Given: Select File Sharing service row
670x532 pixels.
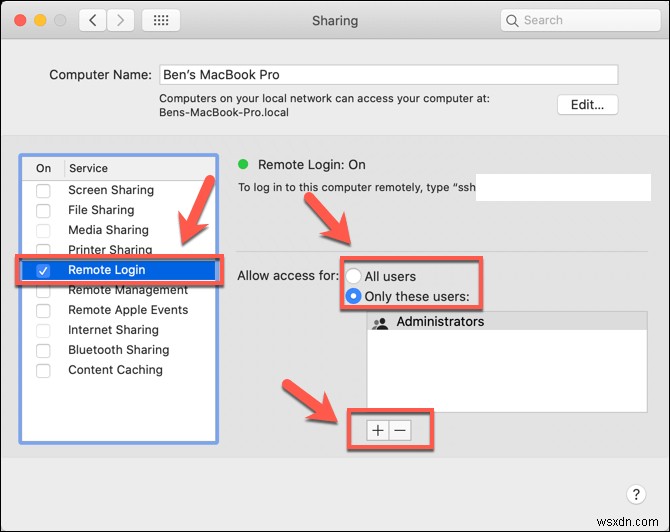Looking at the screenshot, I should pos(119,210).
